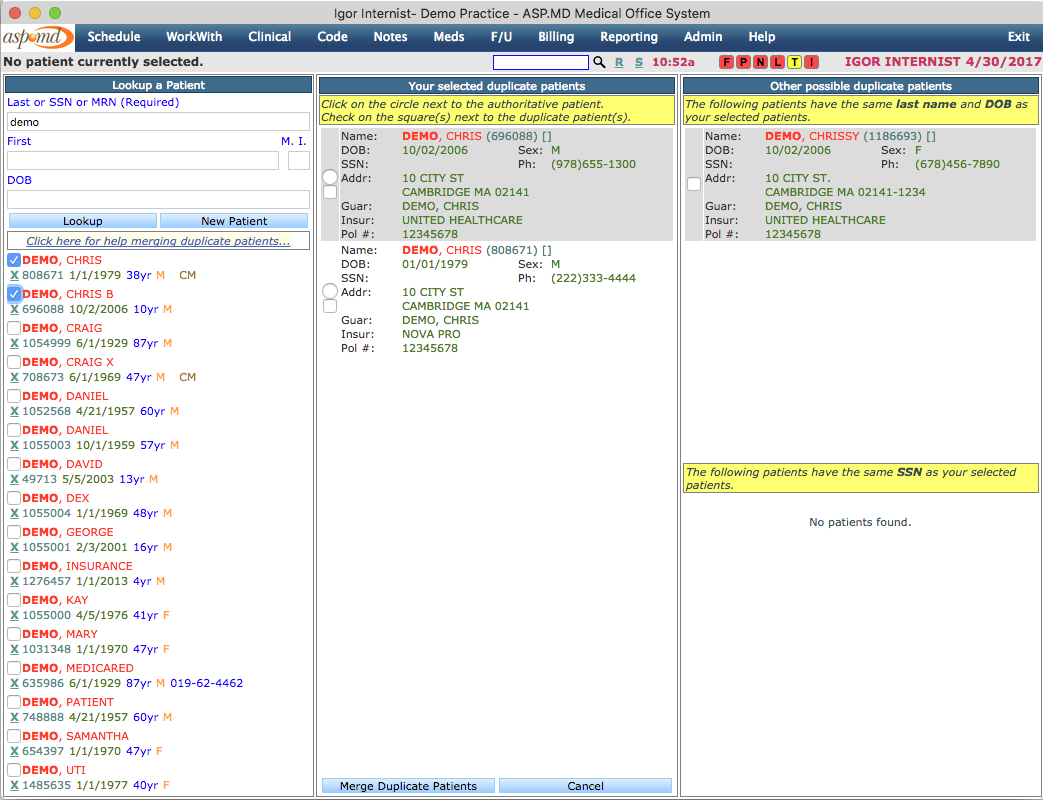This screenshot has width=1043, height=800.
Task: Open the Clinical menu
Action: pos(270,37)
